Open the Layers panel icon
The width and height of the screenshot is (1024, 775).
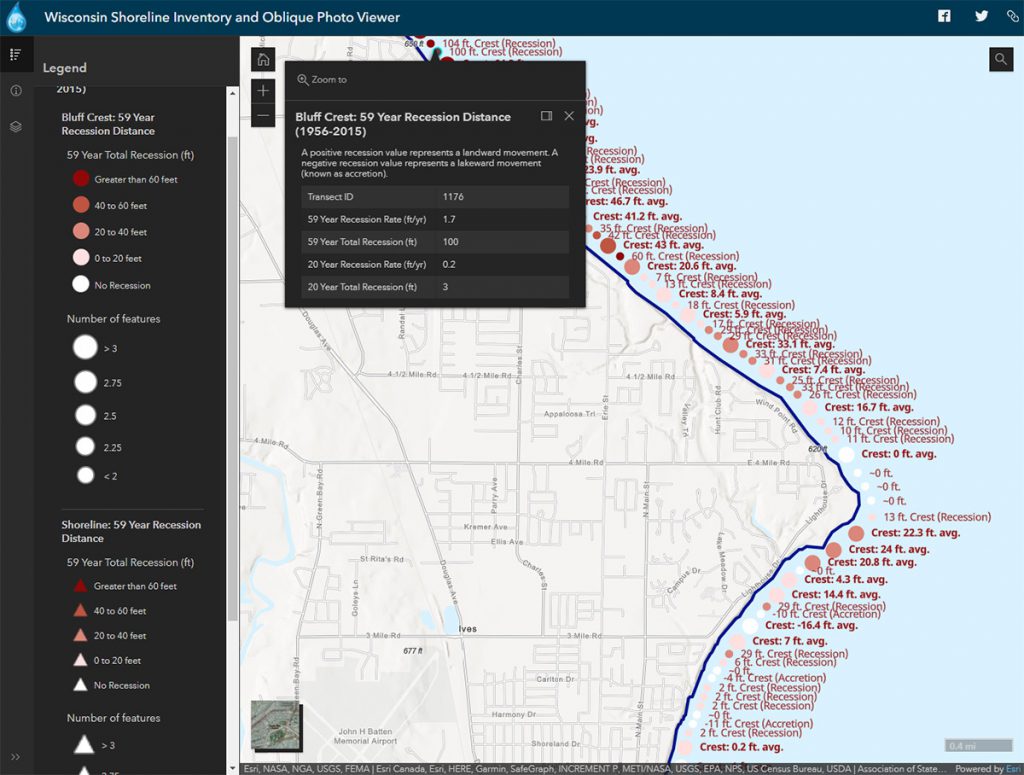tap(16, 126)
